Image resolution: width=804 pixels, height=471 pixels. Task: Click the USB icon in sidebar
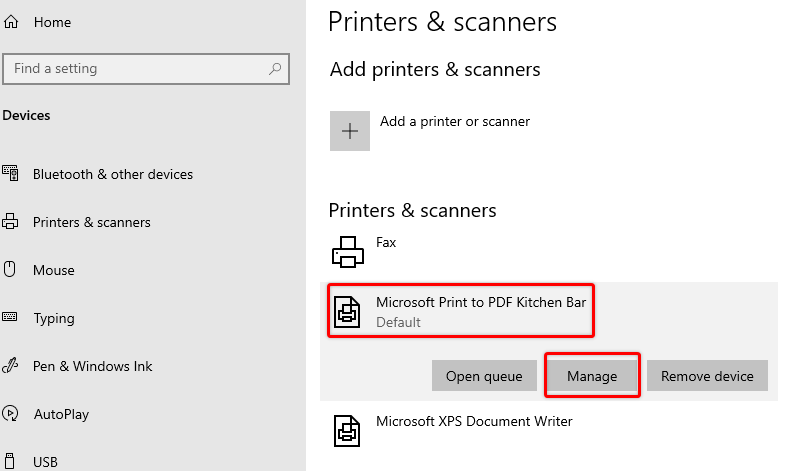9,461
